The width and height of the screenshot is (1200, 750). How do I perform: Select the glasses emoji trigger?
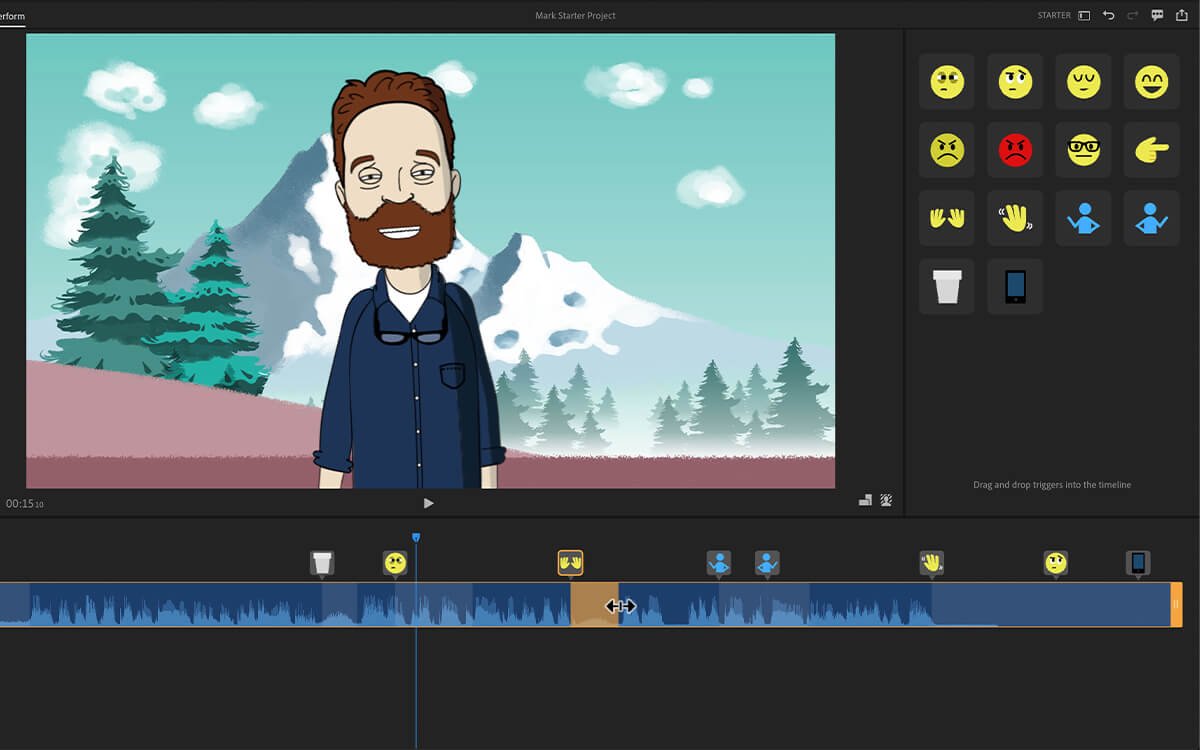pyautogui.click(x=1083, y=149)
